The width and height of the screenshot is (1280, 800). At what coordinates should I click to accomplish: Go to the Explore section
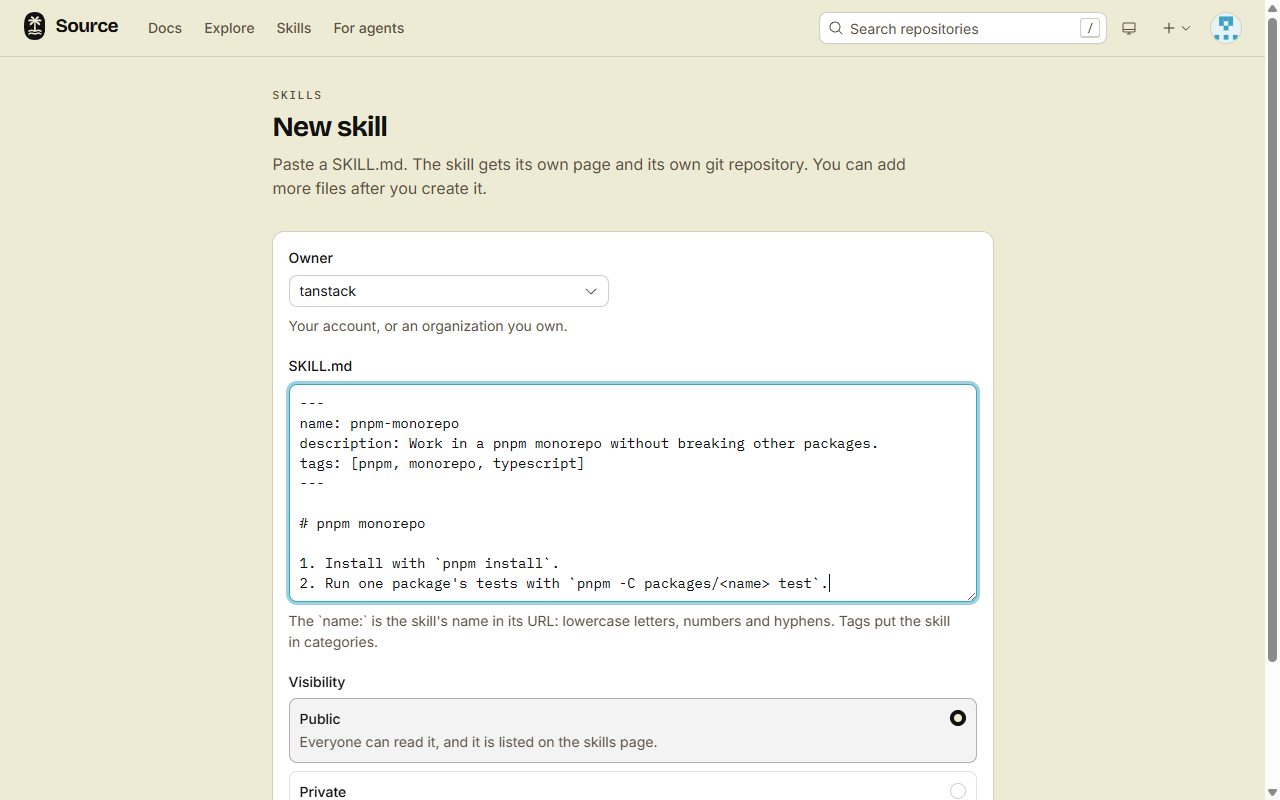pos(229,28)
